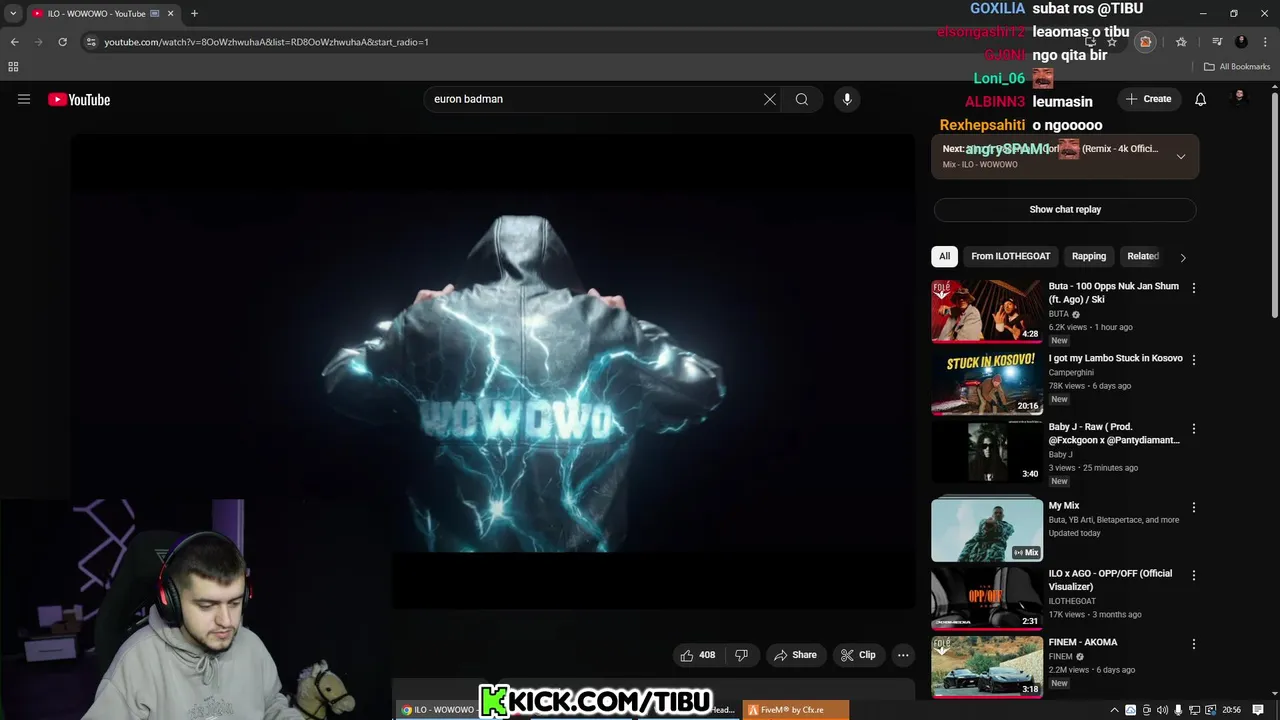Create a clip with the Clip button
1280x720 pixels.
[859, 655]
